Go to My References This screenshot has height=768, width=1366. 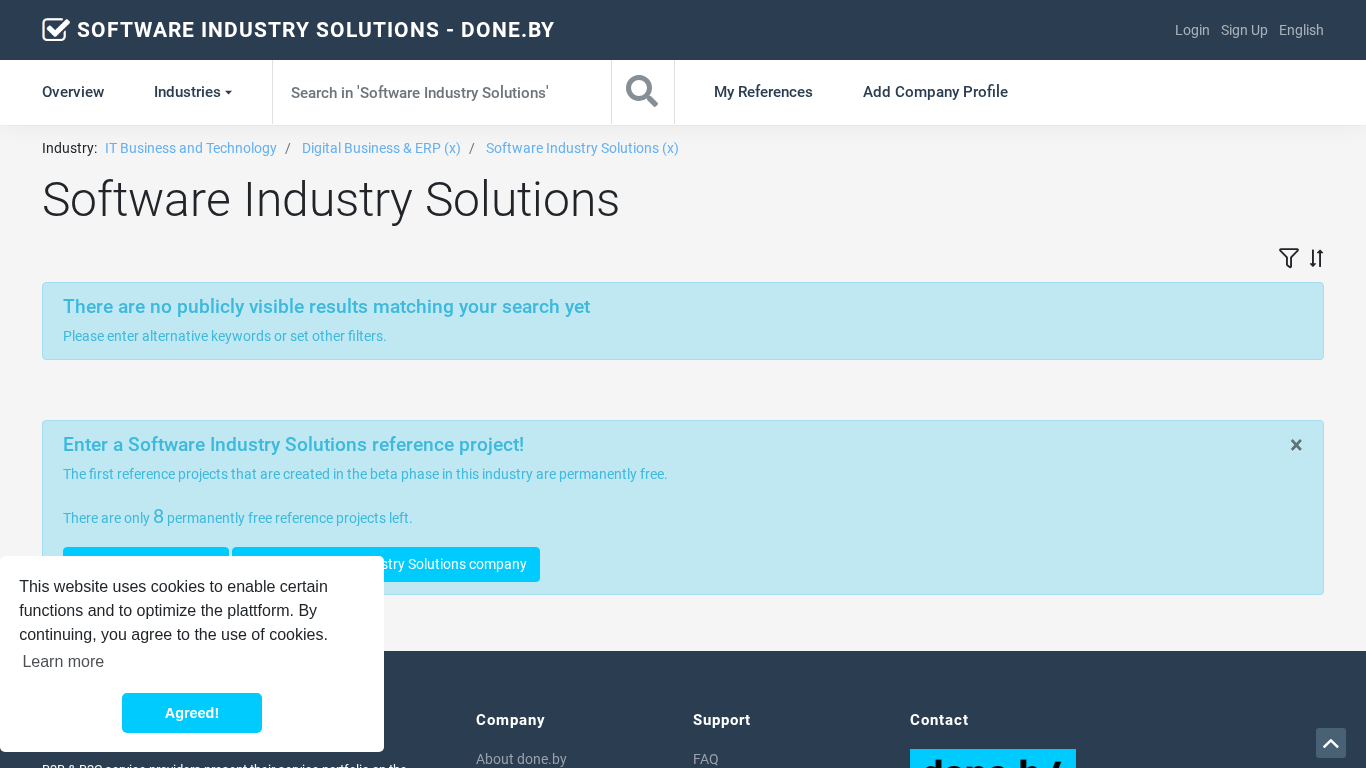tap(763, 92)
